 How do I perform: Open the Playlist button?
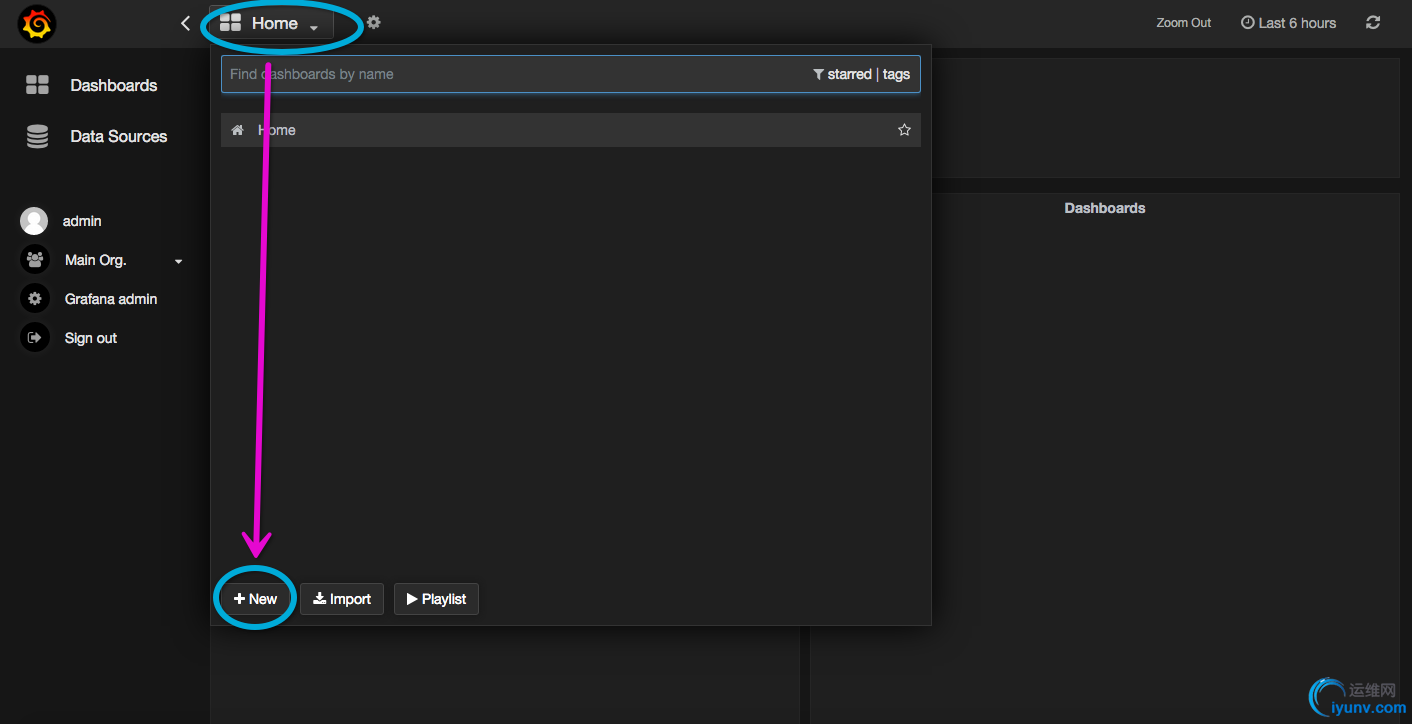436,599
